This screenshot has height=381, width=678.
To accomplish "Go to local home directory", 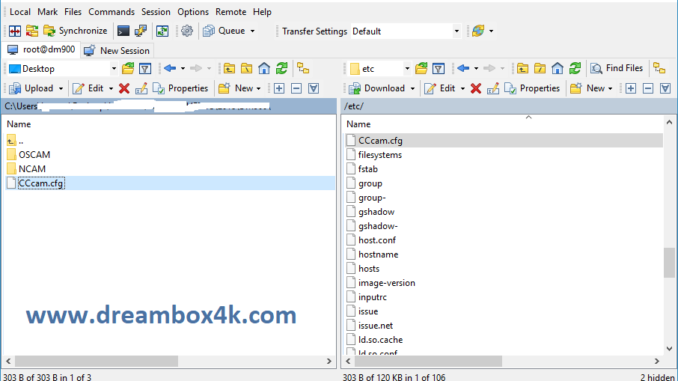I will pos(264,68).
